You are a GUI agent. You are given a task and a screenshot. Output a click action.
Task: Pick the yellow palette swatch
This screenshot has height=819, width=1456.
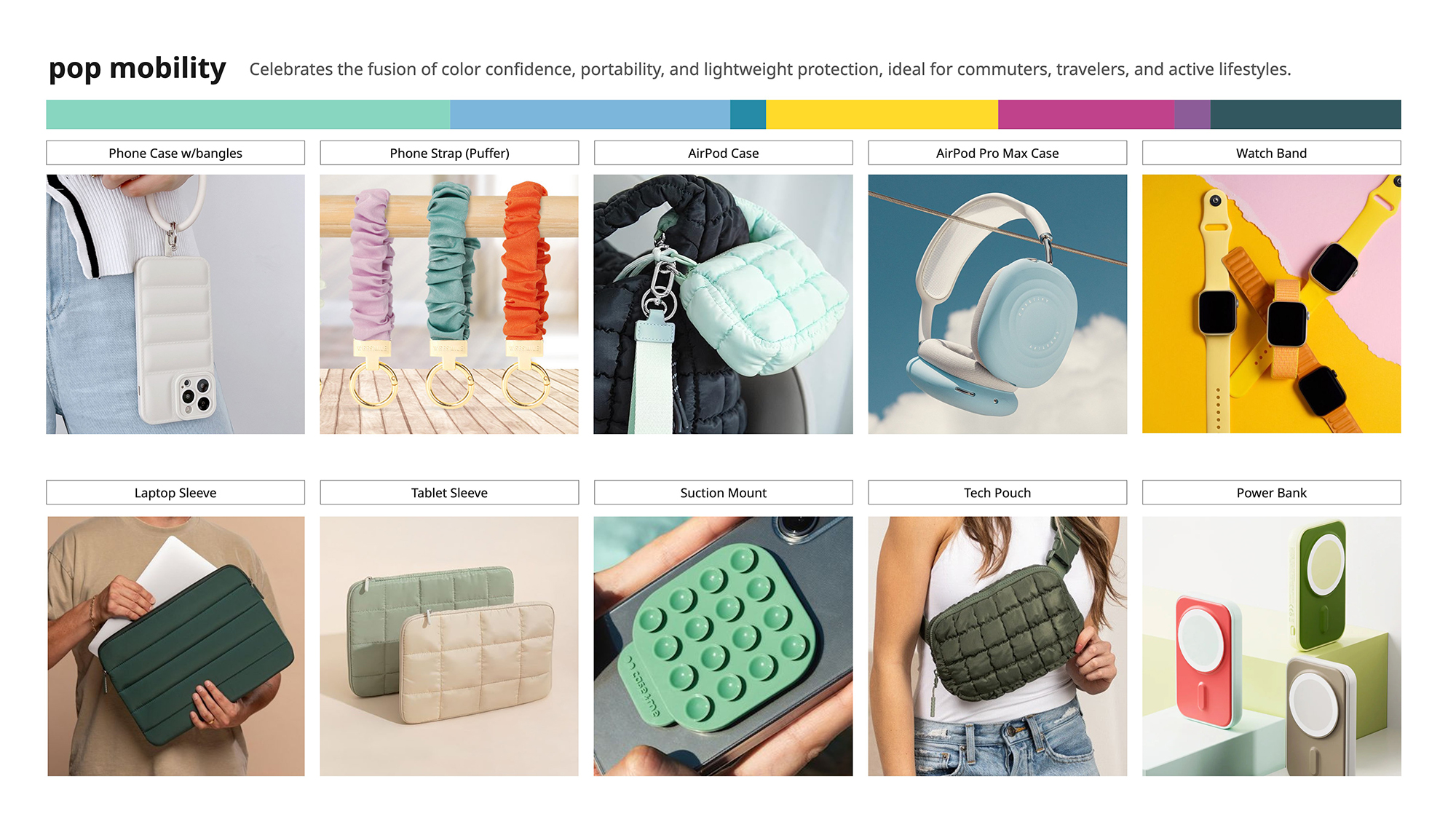tap(882, 114)
